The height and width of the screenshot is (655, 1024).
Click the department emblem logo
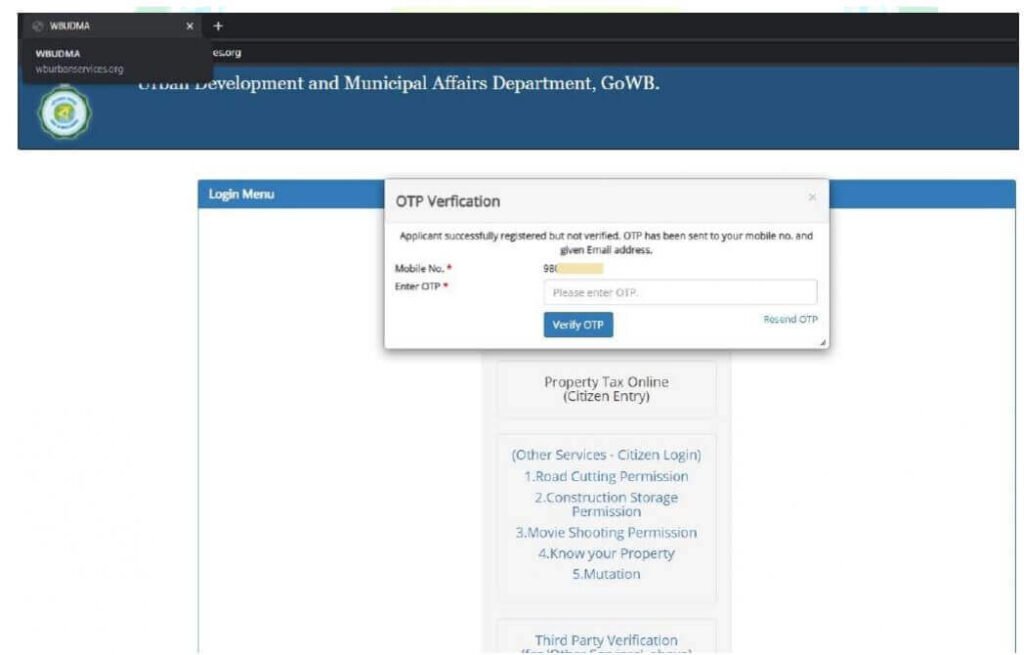pyautogui.click(x=64, y=112)
